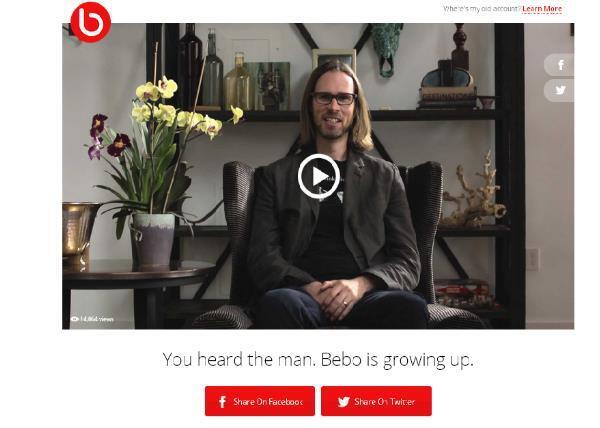The width and height of the screenshot is (600, 428).
Task: Open the Learn More link
Action: (x=542, y=9)
